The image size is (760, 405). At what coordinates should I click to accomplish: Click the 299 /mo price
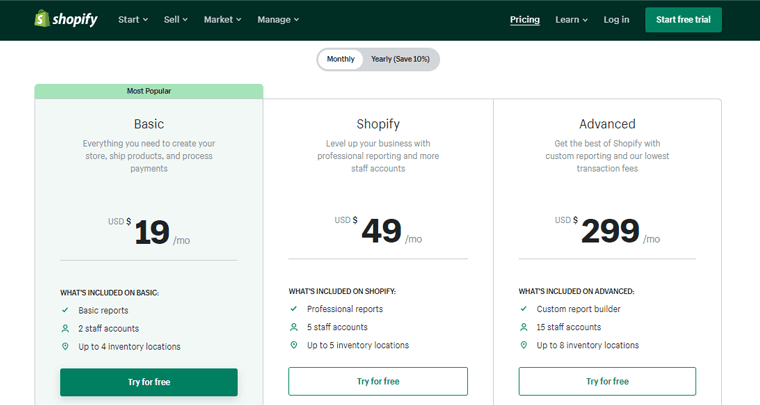point(607,231)
